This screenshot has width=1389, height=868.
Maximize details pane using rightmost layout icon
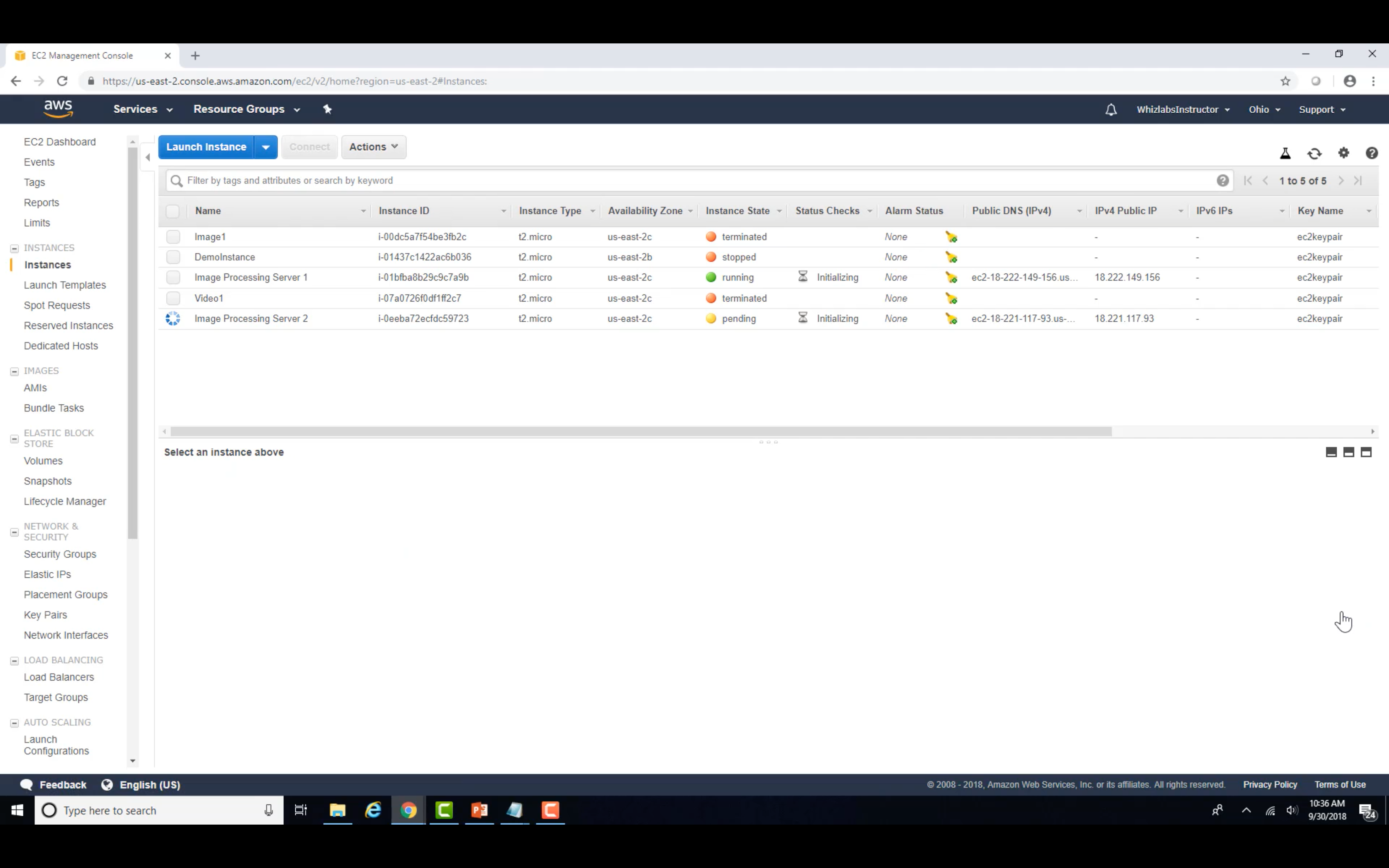tap(1366, 452)
